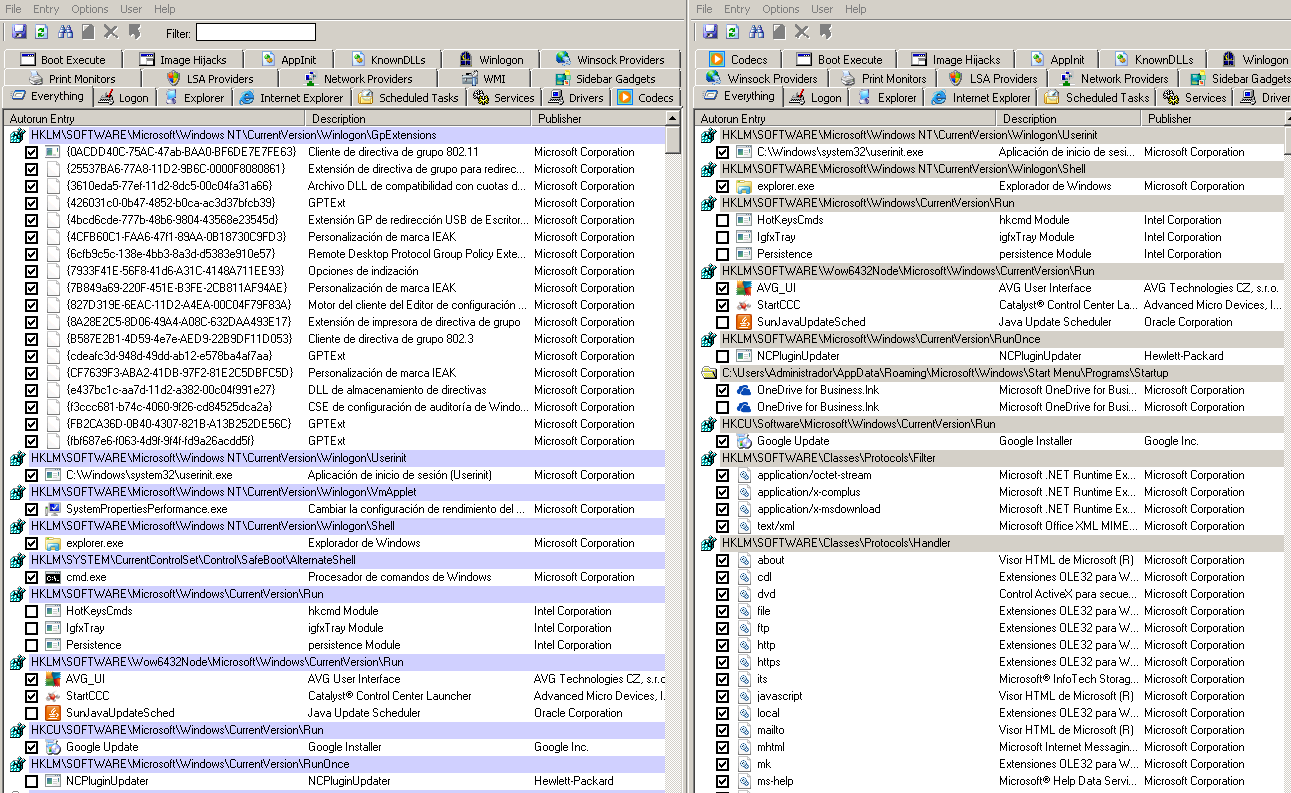Click the explorer.exe folder icon in right window
The width and height of the screenshot is (1291, 793).
click(744, 186)
